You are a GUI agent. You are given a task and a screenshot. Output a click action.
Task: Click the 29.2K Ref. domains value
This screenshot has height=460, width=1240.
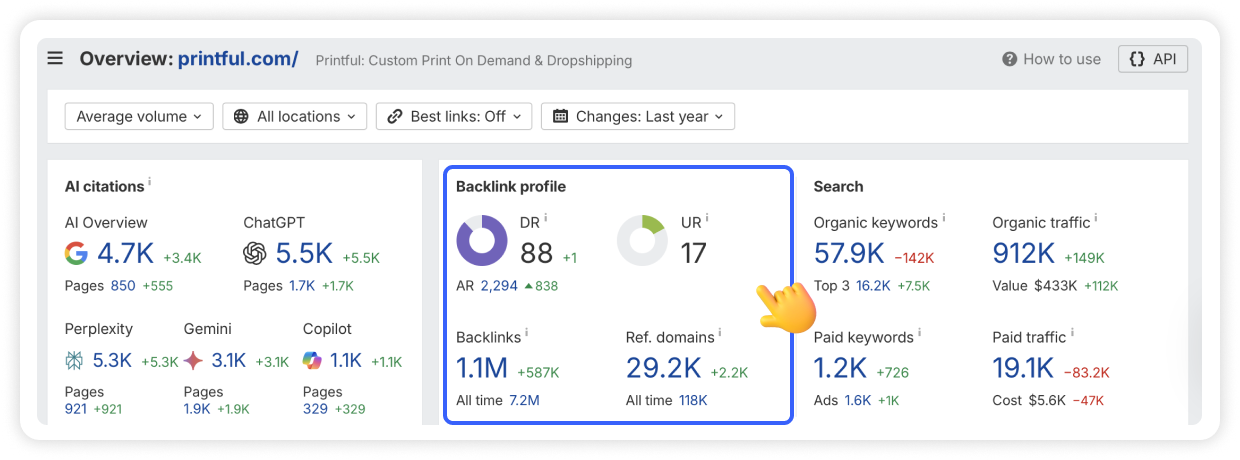click(x=663, y=369)
